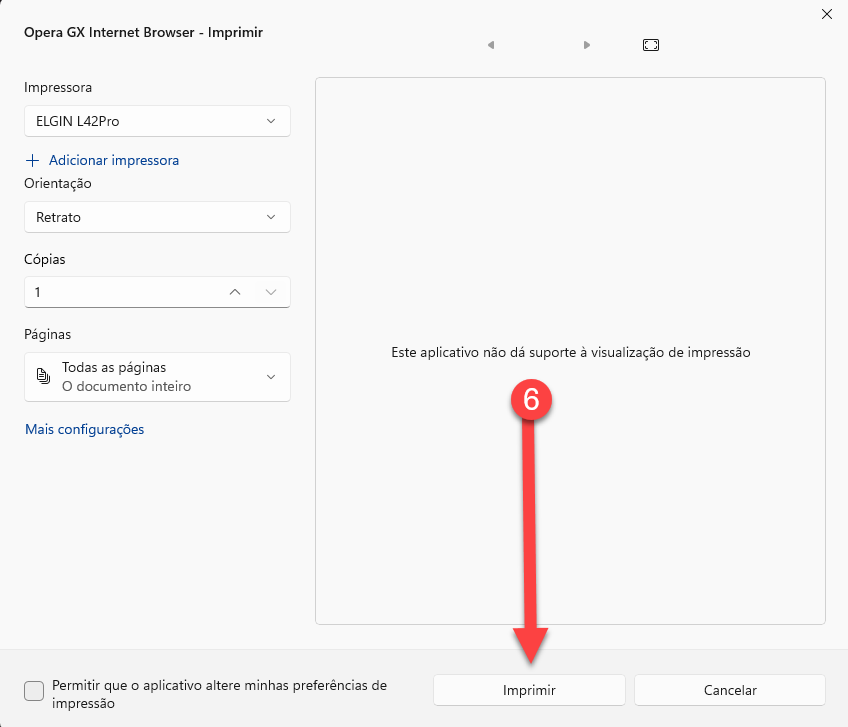Click the Orientação label
Screen dimensions: 848x727
coord(58,183)
